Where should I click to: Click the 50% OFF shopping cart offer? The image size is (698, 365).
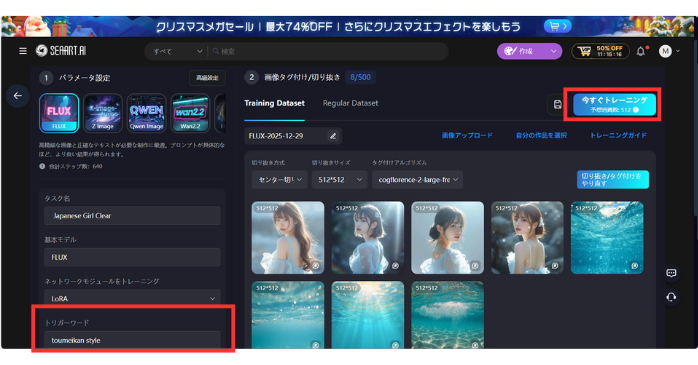601,51
